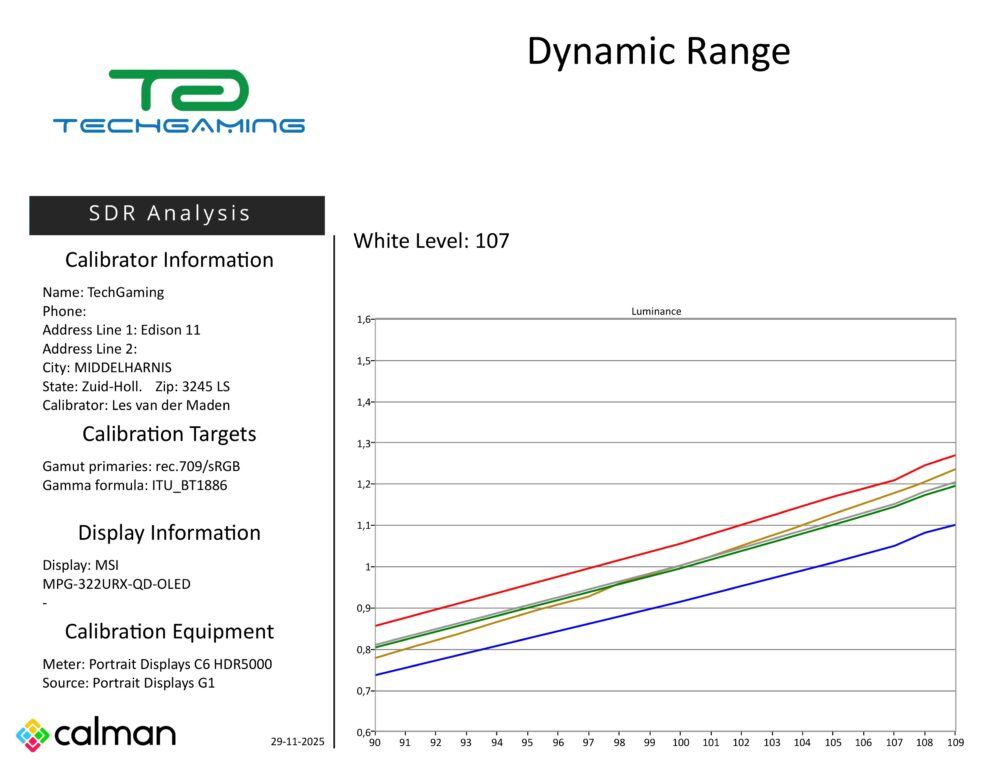
Task: Click the green TechGaming logo emblem
Action: pyautogui.click(x=178, y=91)
